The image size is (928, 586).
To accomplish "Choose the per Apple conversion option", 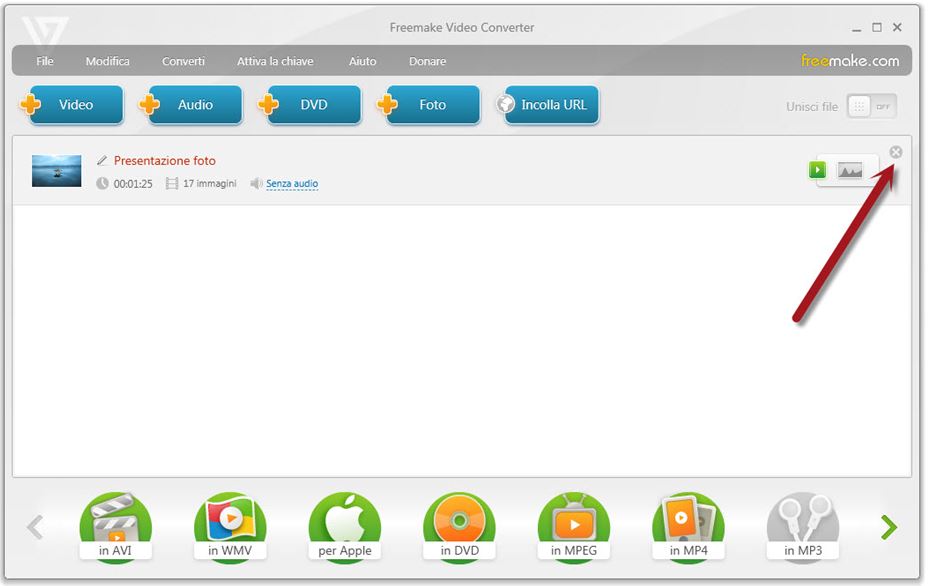I will point(344,527).
